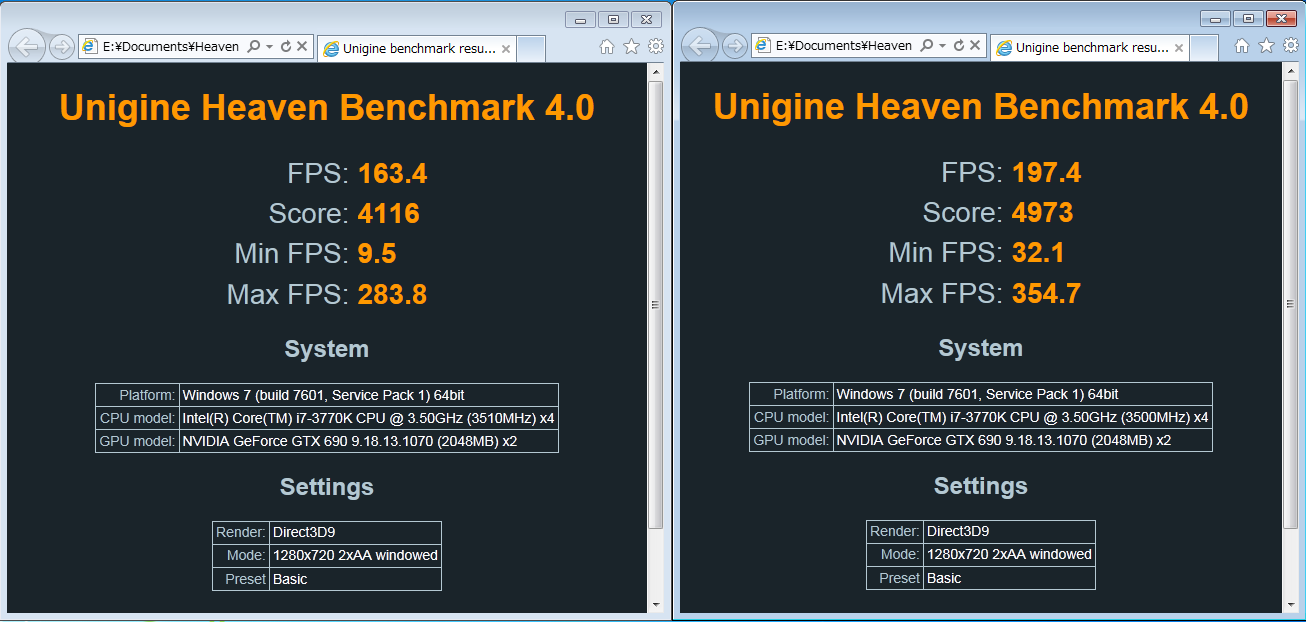Open the Home page in right window
The image size is (1306, 622).
pyautogui.click(x=1242, y=46)
